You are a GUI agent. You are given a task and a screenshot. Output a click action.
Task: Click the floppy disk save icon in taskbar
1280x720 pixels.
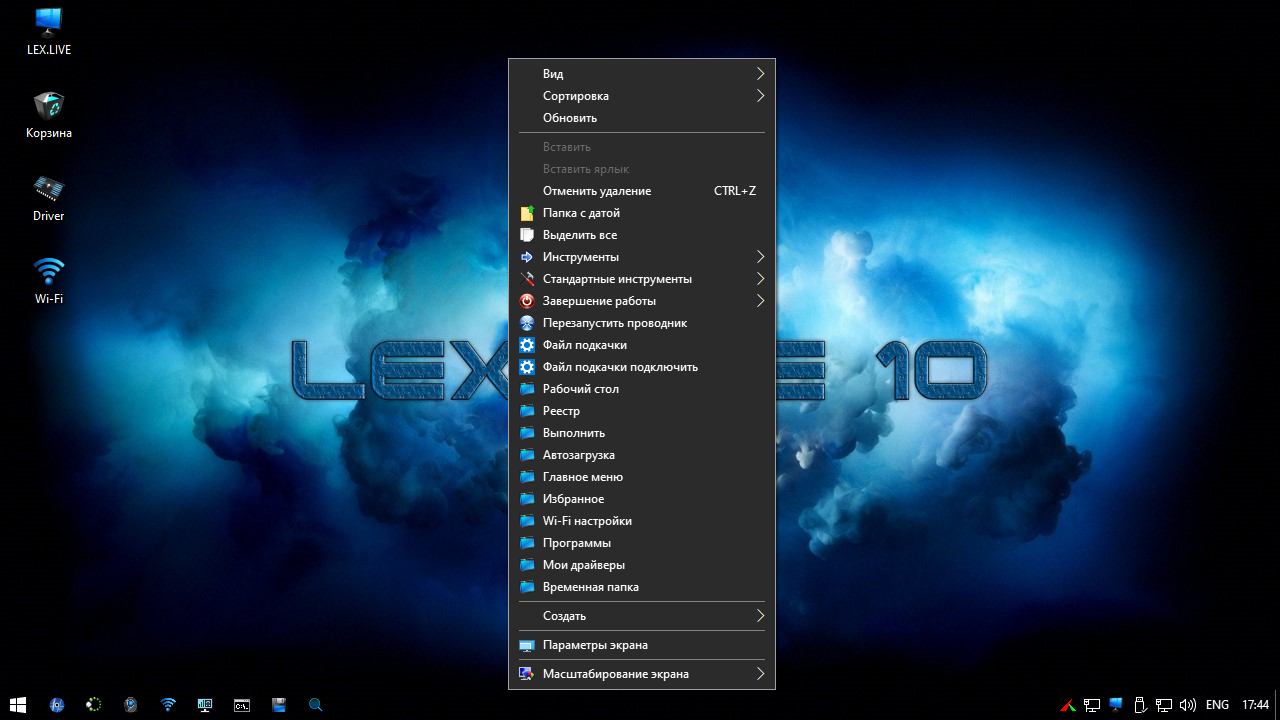[x=279, y=705]
